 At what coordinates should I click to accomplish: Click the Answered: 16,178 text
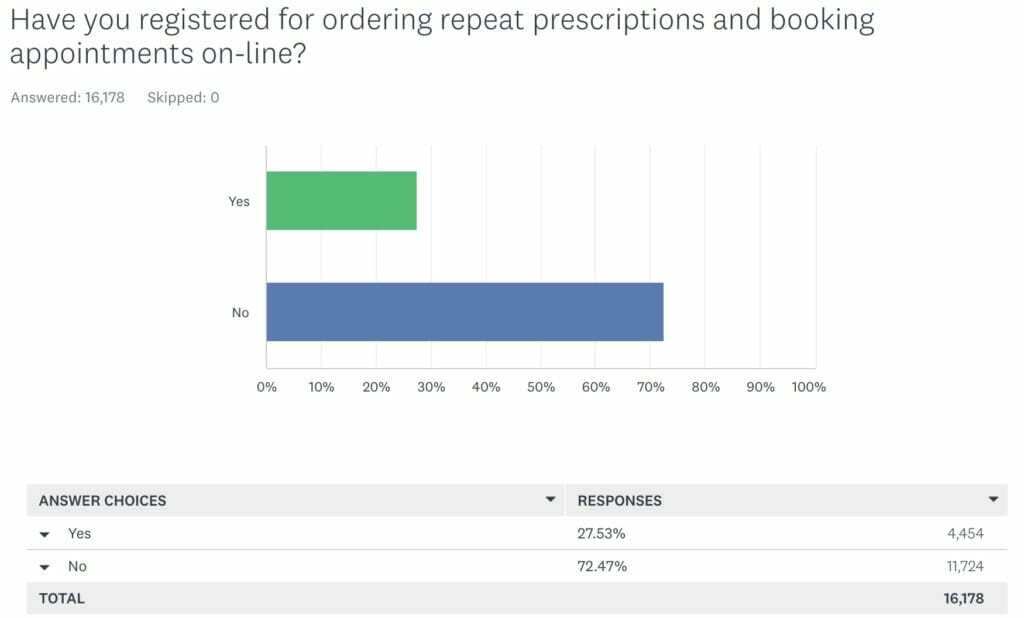pyautogui.click(x=67, y=98)
